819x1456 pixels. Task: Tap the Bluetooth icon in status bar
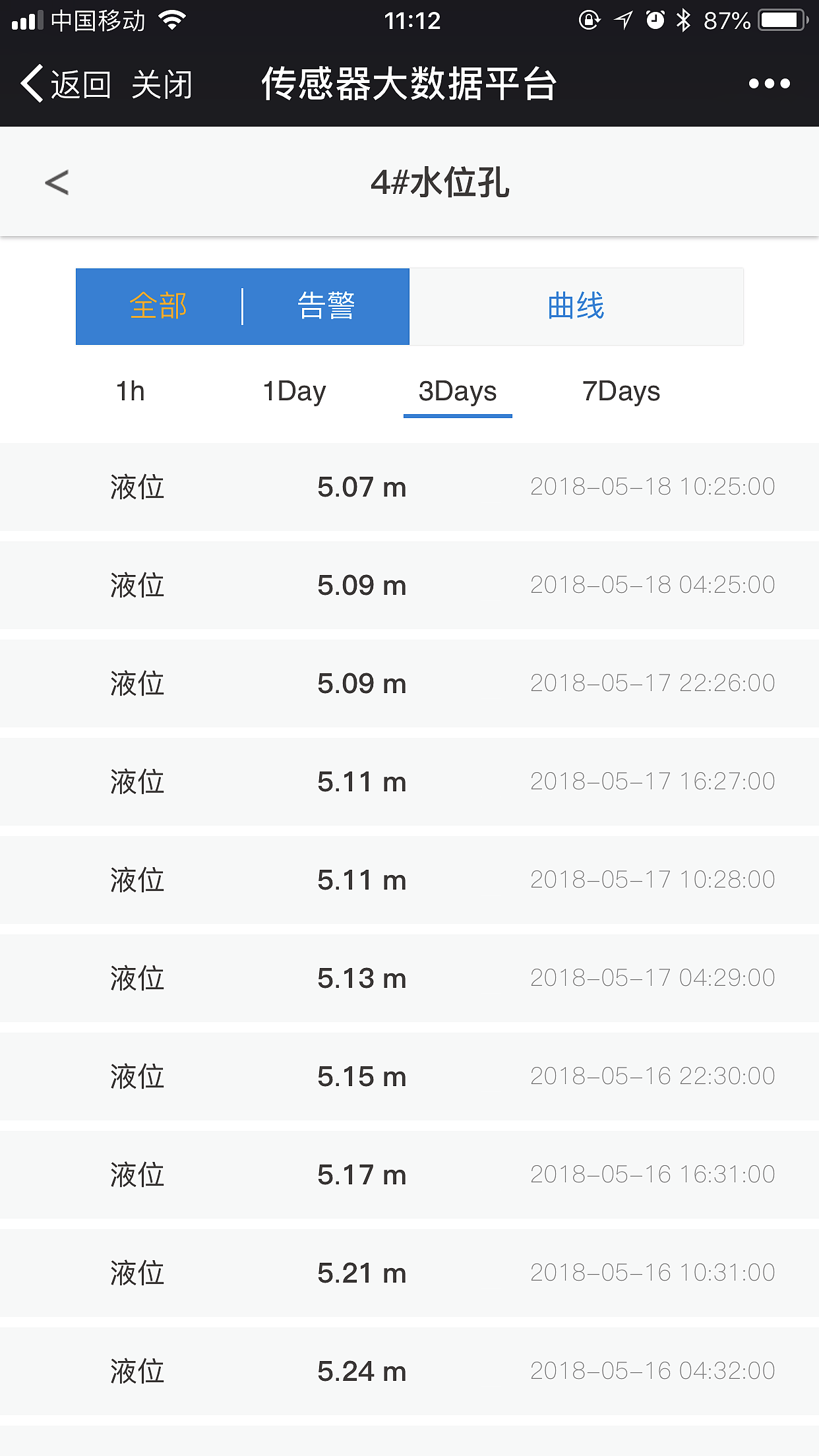684,20
